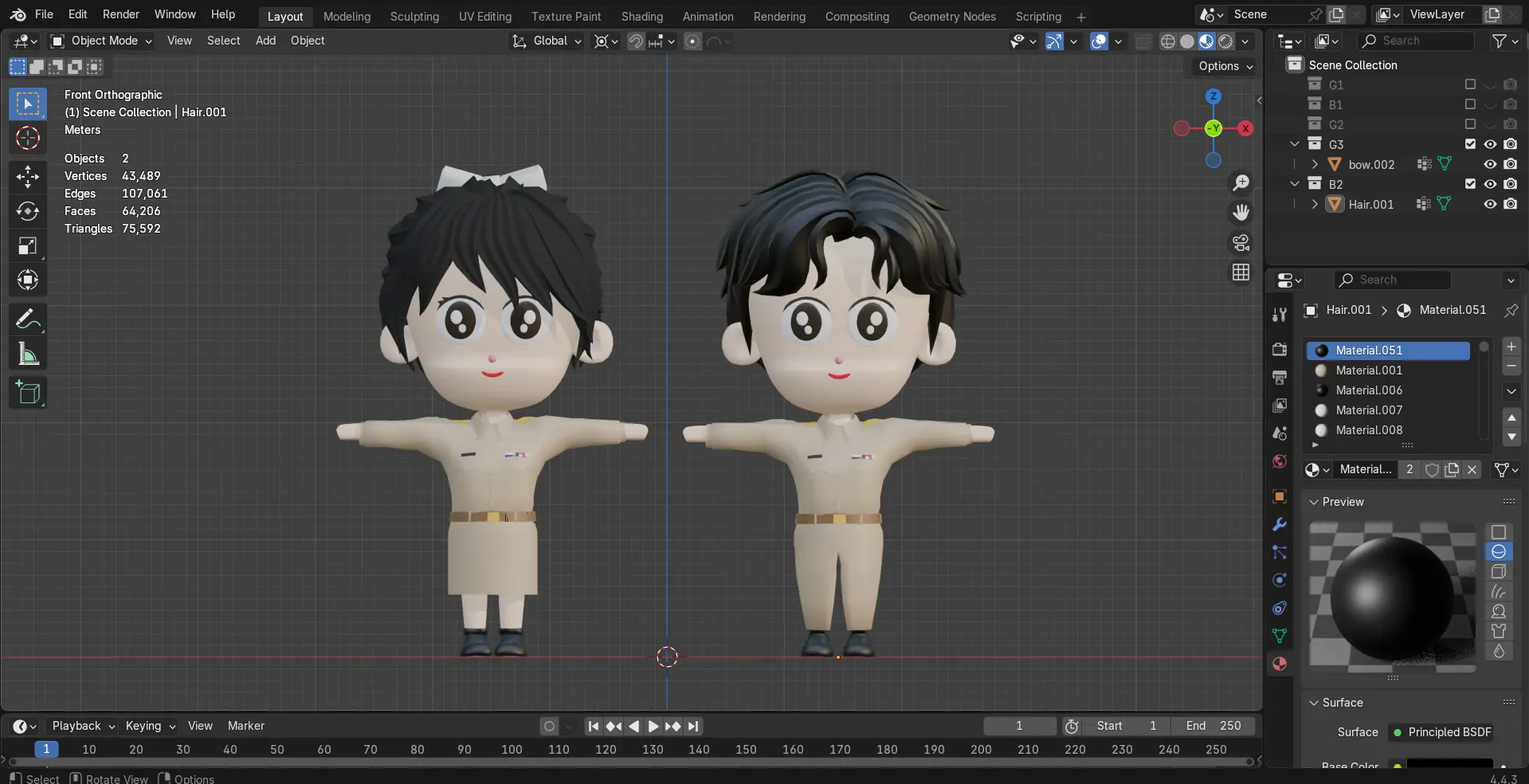Select Material.007 in the slot list

[x=1368, y=410]
